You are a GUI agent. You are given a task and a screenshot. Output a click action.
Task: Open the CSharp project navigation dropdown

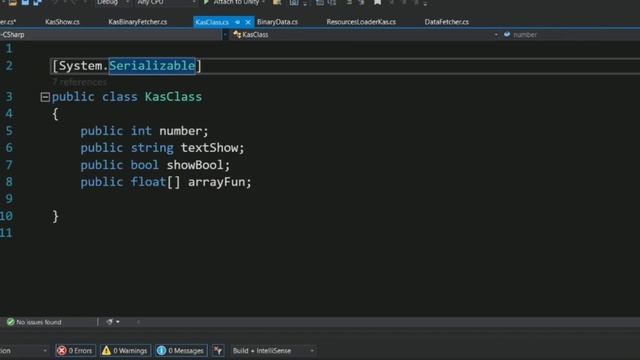[x=110, y=35]
